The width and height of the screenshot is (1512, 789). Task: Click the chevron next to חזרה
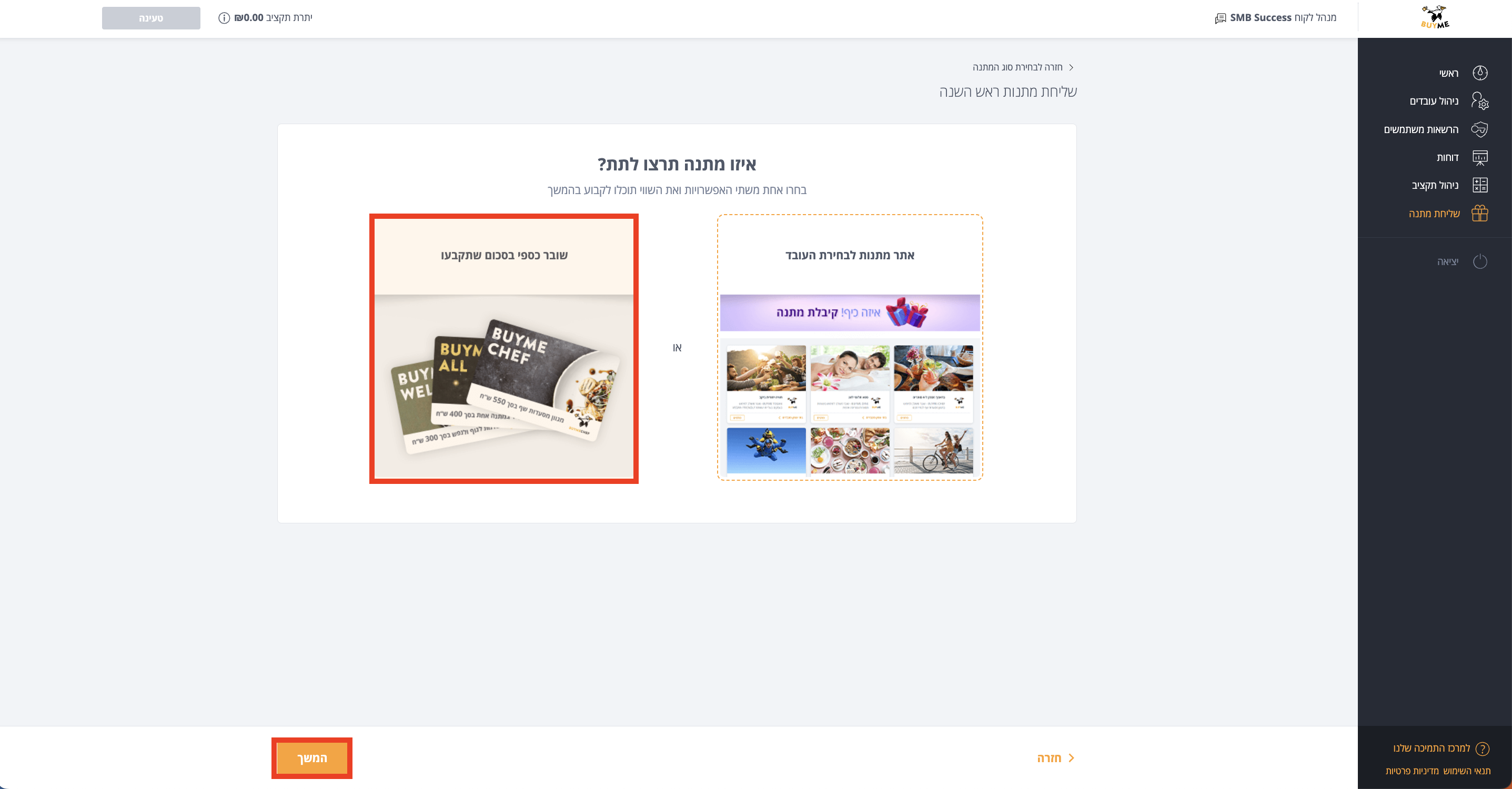point(1071,758)
